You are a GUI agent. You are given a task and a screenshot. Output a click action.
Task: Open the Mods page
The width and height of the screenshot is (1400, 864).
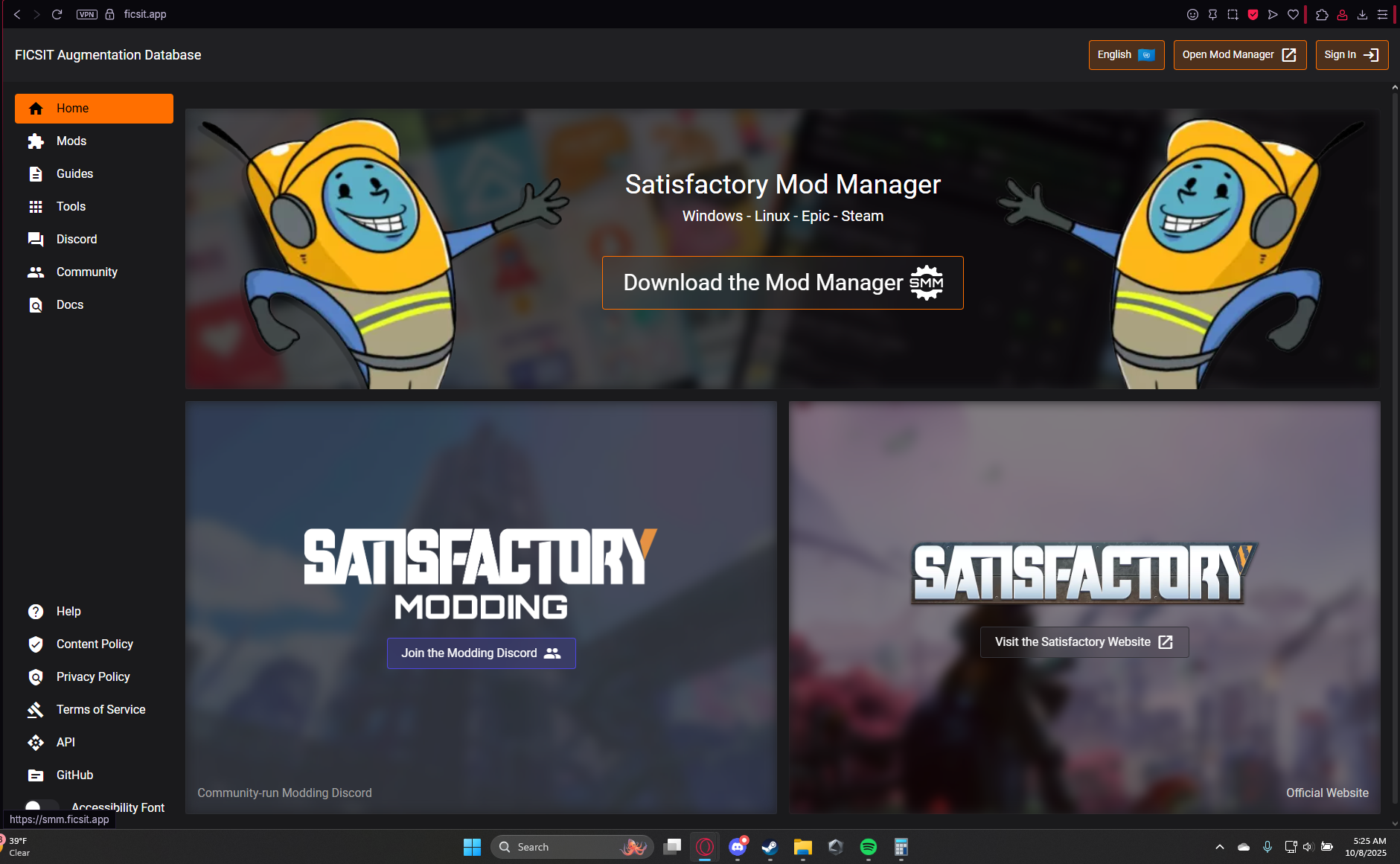pos(94,141)
